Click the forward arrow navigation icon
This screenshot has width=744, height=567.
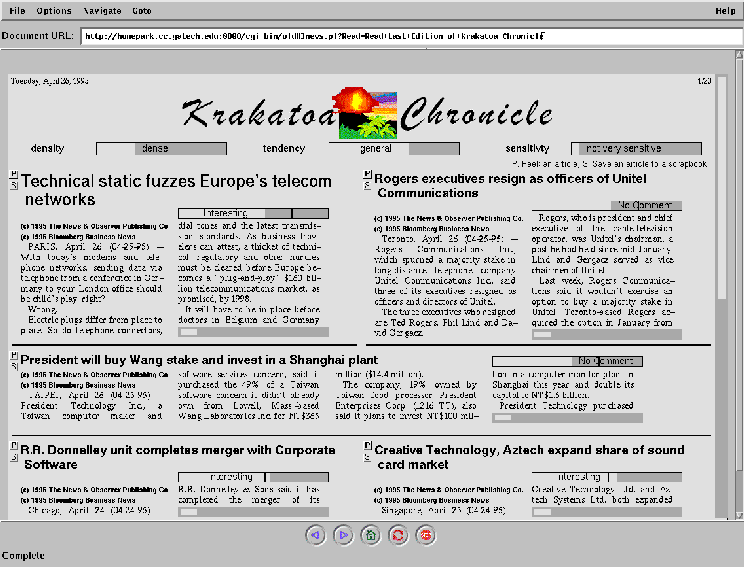(343, 535)
